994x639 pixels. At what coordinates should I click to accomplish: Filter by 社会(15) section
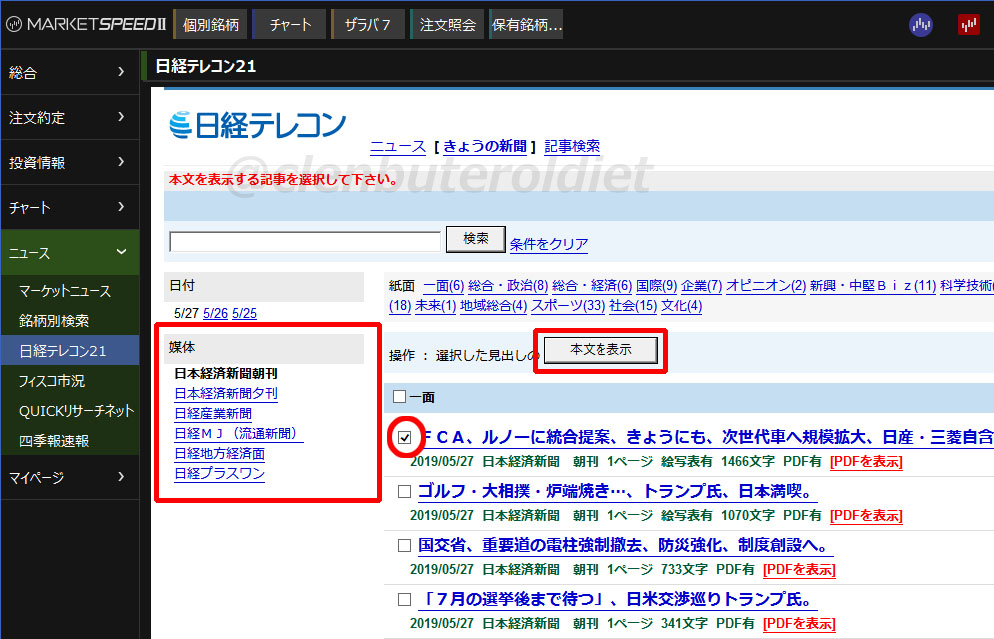[633, 306]
